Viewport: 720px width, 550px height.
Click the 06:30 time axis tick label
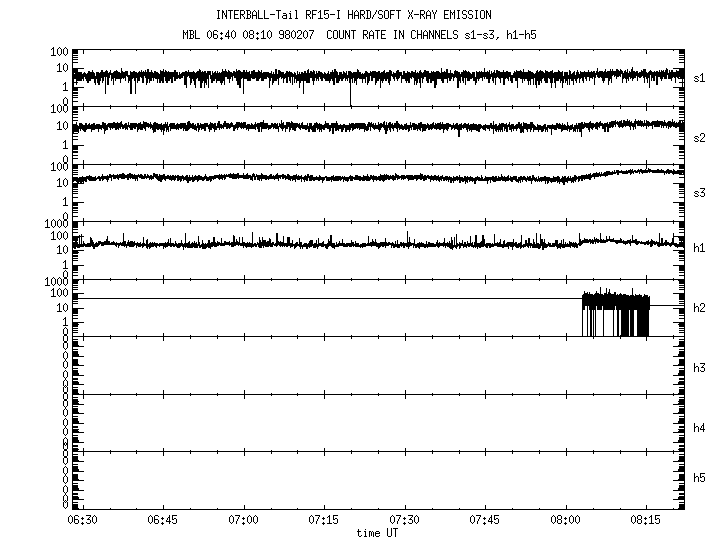point(82,522)
